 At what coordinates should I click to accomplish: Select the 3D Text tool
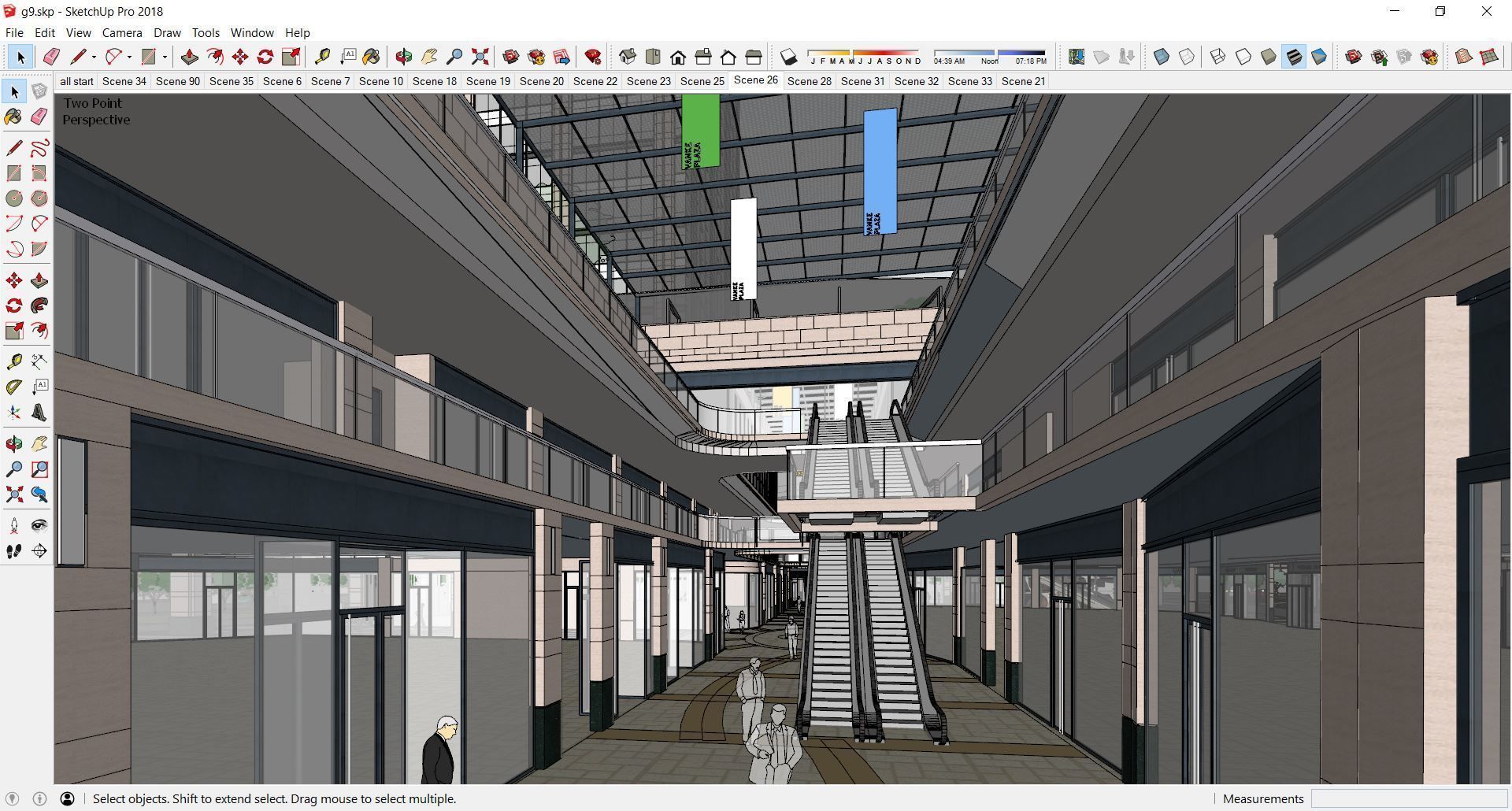coord(39,412)
